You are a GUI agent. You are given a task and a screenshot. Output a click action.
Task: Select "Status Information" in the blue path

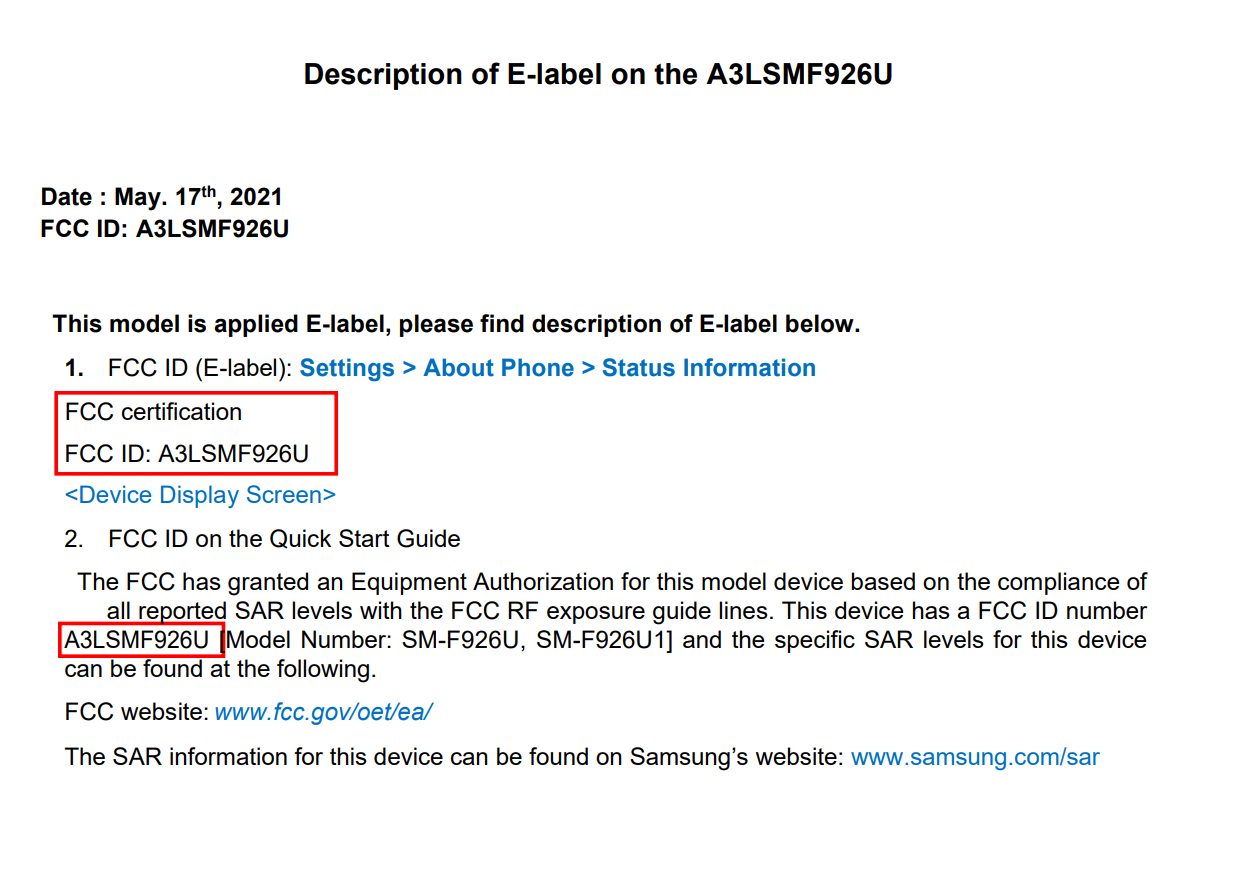708,368
